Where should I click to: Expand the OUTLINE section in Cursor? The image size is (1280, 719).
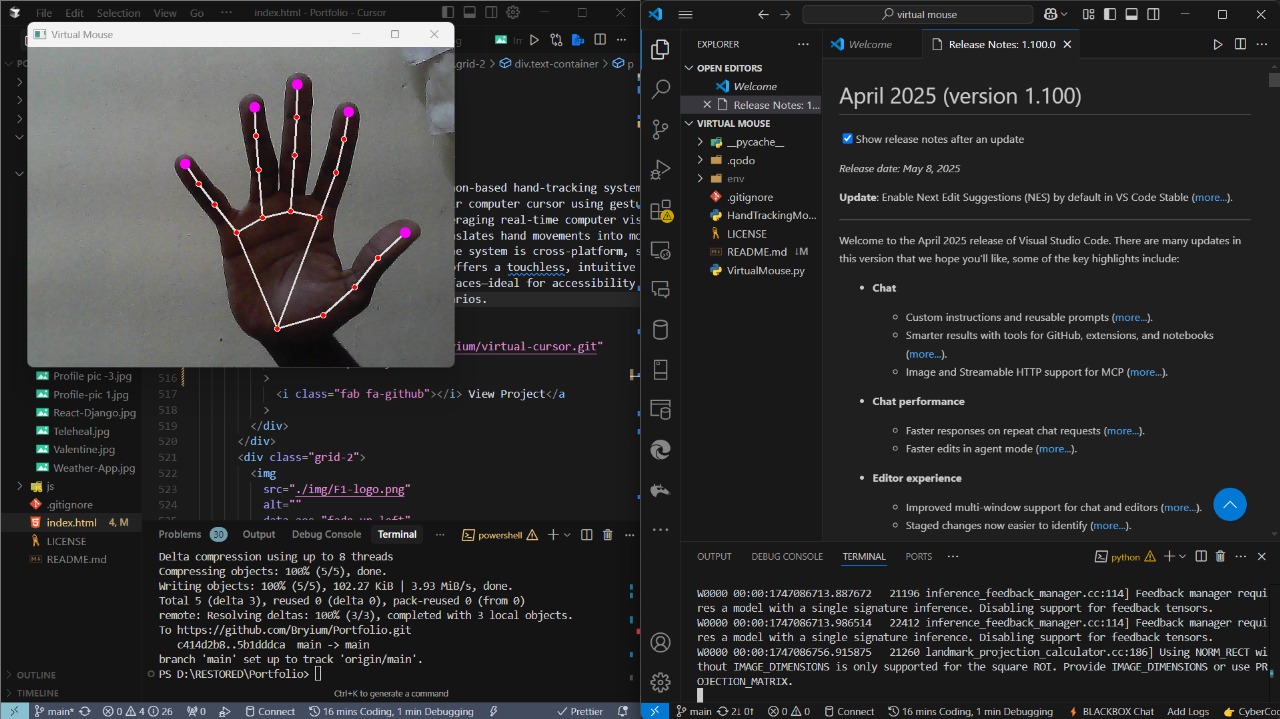pos(36,675)
